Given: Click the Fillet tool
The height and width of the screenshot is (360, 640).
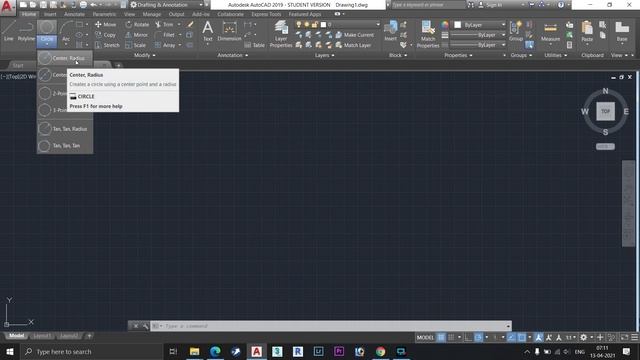Looking at the screenshot, I should [165, 35].
